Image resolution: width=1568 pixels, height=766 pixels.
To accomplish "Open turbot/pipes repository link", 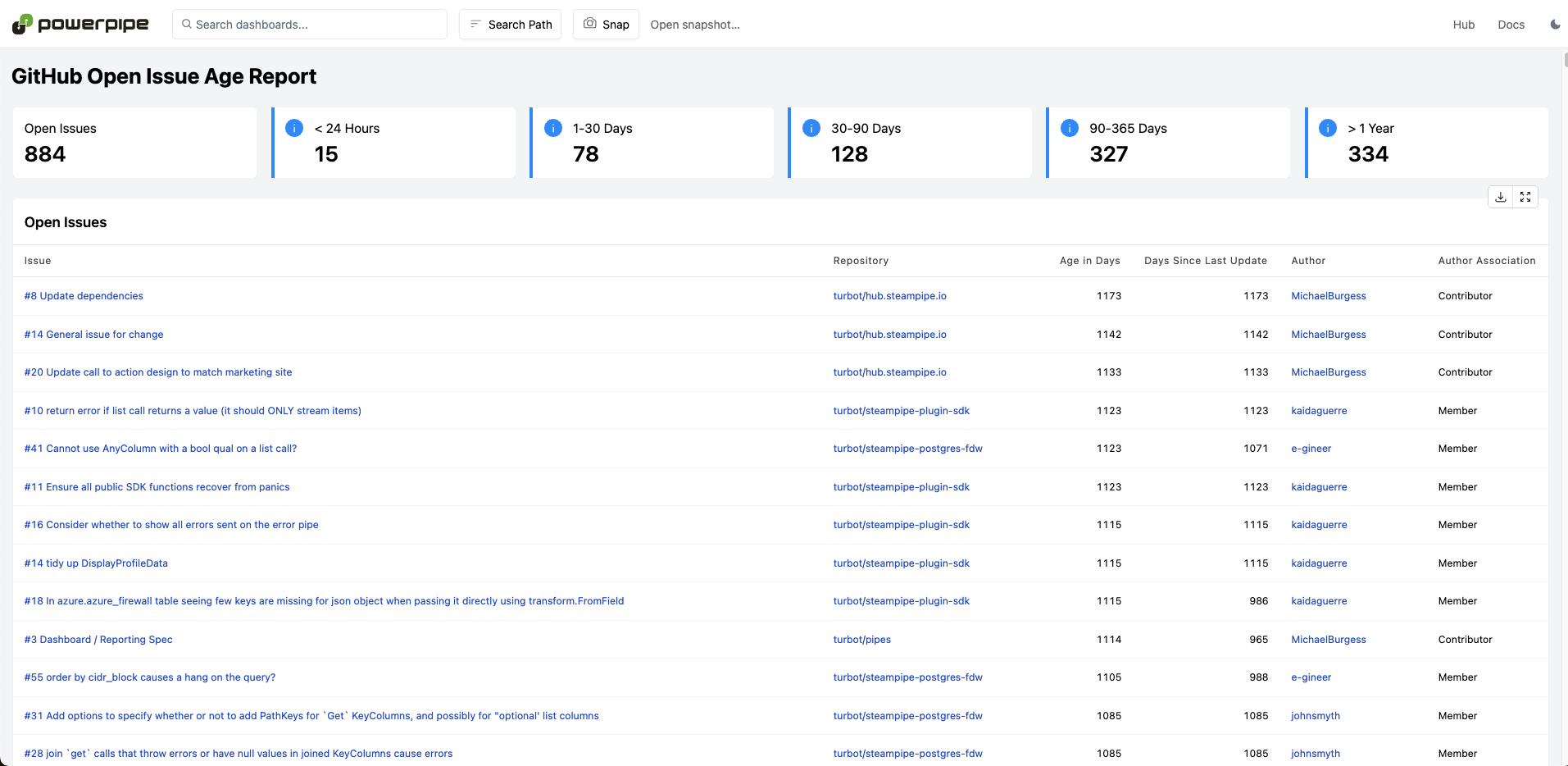I will [x=862, y=640].
